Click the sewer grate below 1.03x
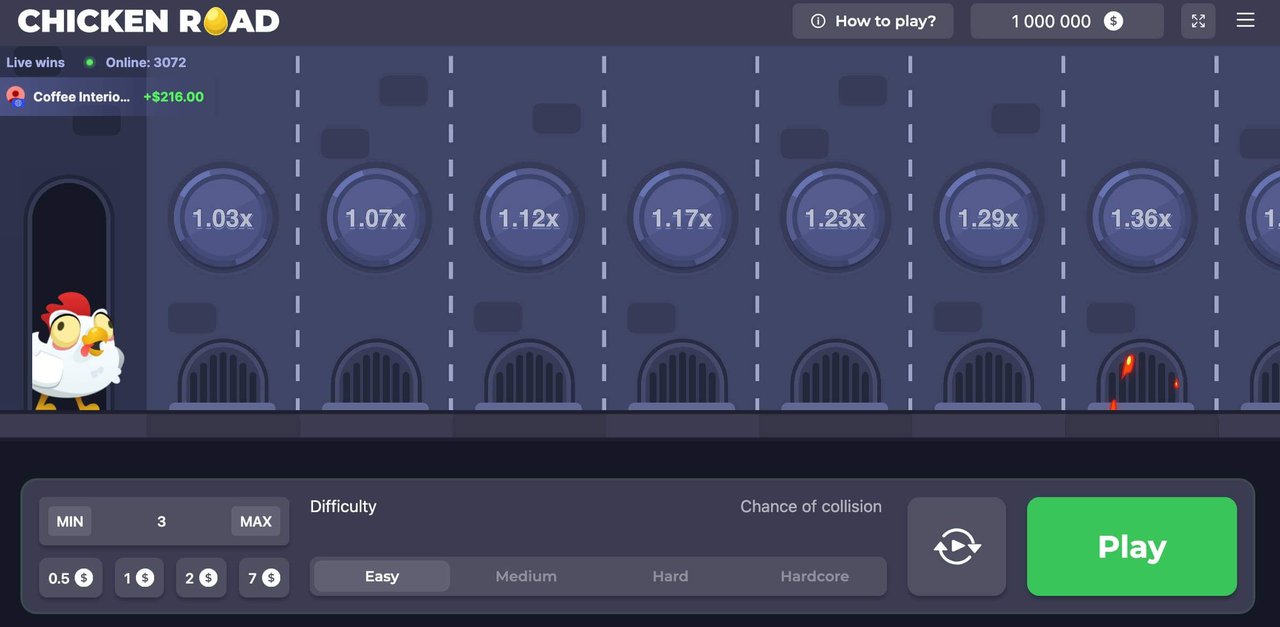The width and height of the screenshot is (1280, 627). coord(222,374)
